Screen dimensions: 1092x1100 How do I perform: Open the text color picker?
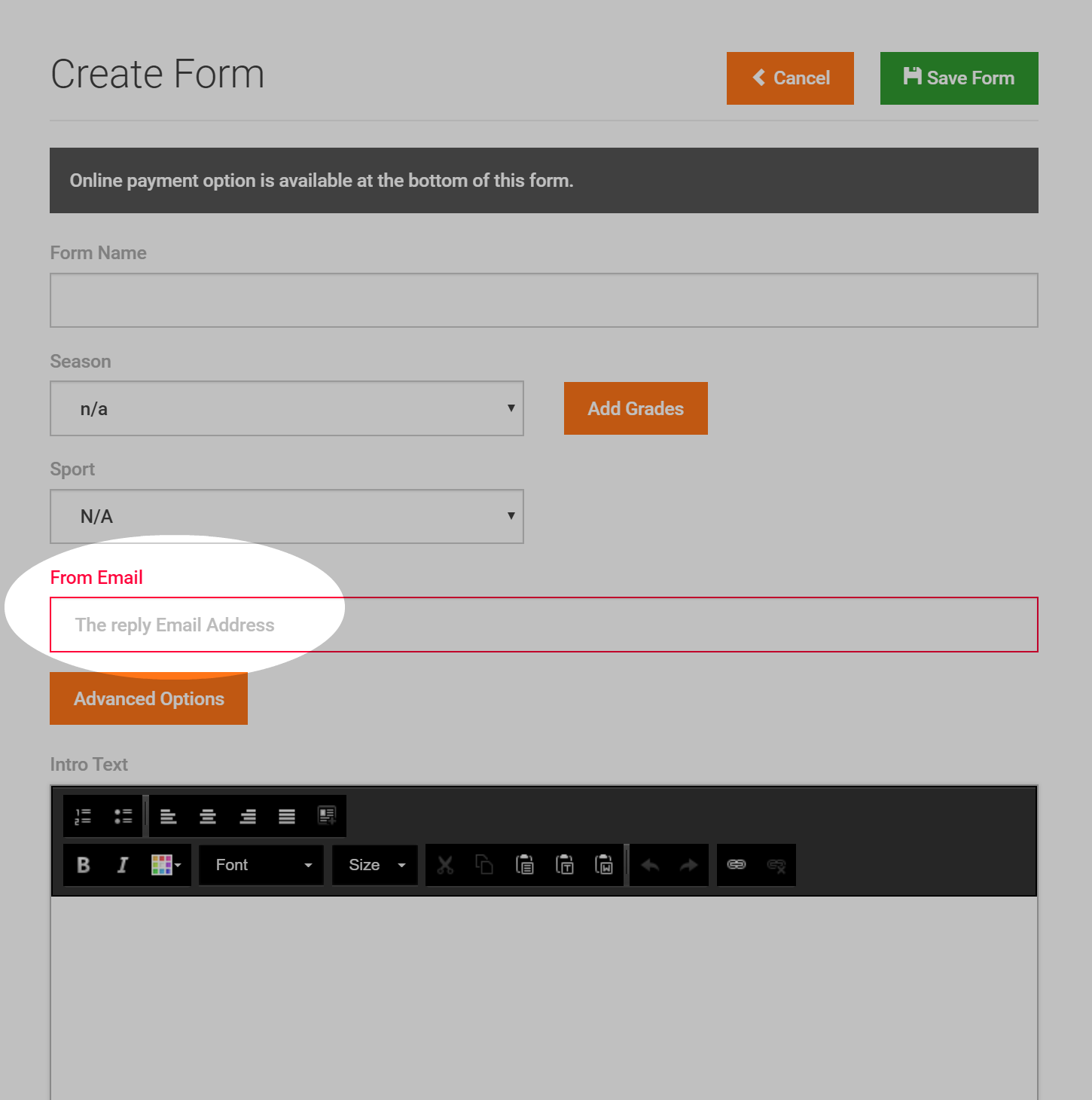[166, 865]
